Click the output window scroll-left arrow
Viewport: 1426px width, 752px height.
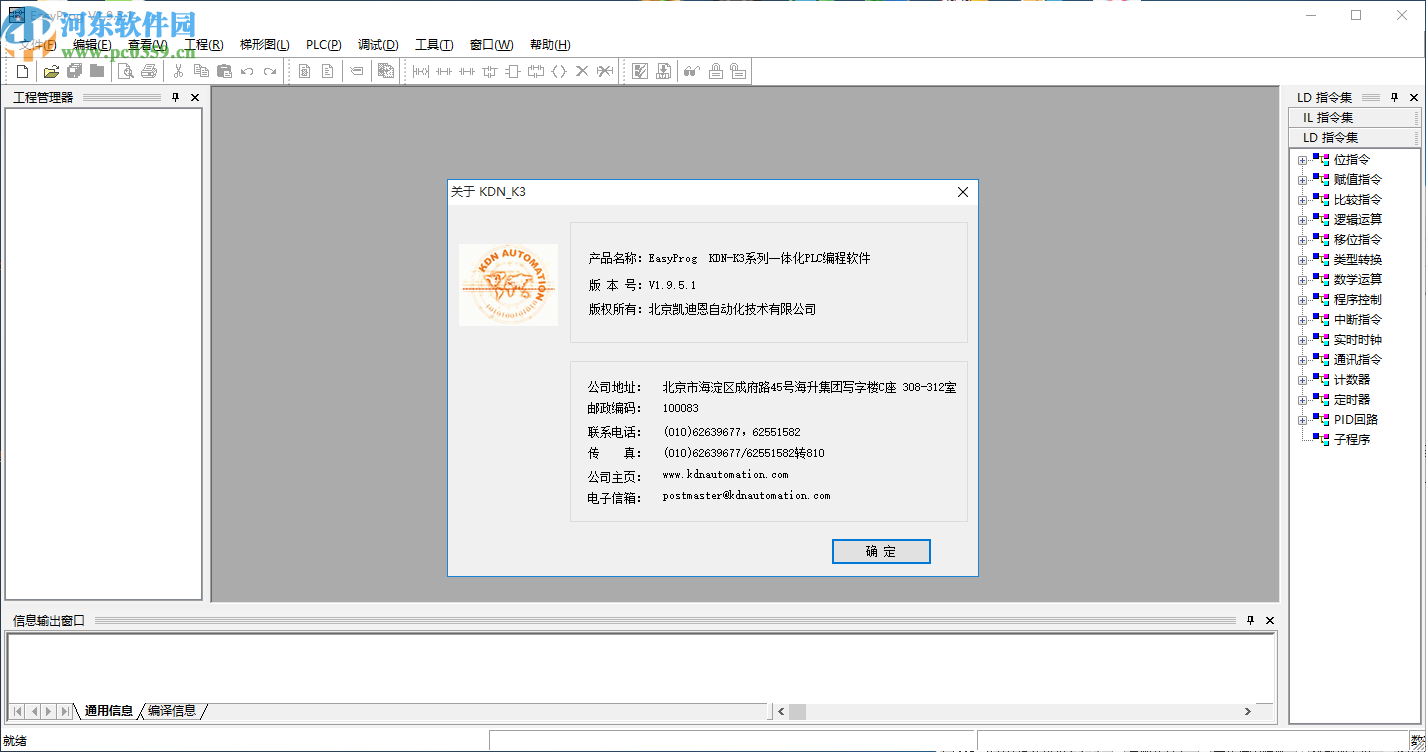coord(780,711)
